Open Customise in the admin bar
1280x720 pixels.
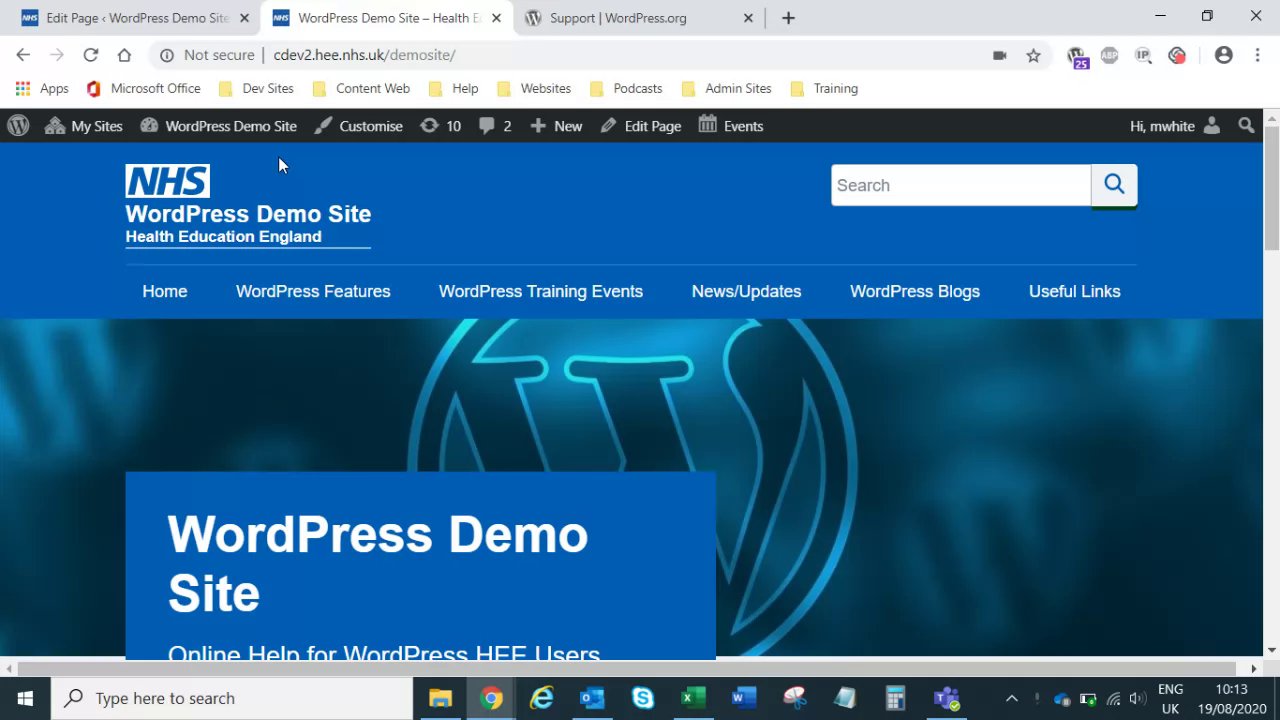pyautogui.click(x=358, y=126)
